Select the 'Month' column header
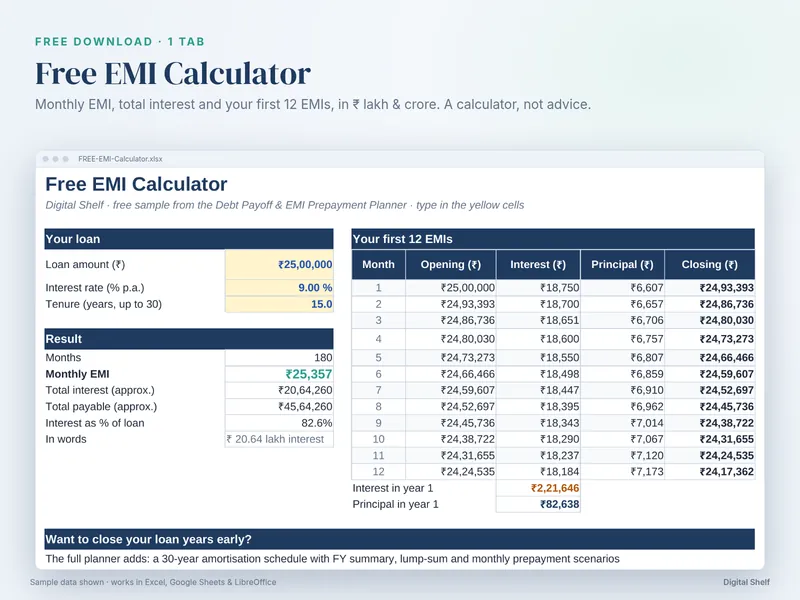This screenshot has height=600, width=800. [x=379, y=264]
